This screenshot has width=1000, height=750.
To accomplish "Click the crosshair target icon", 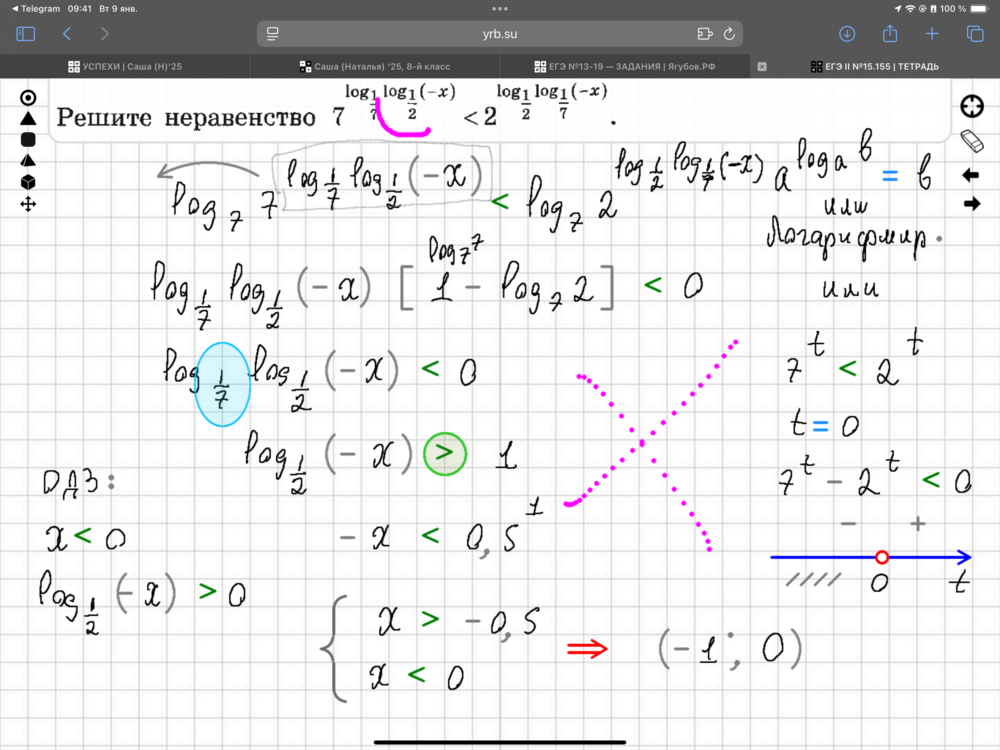I will pos(970,106).
